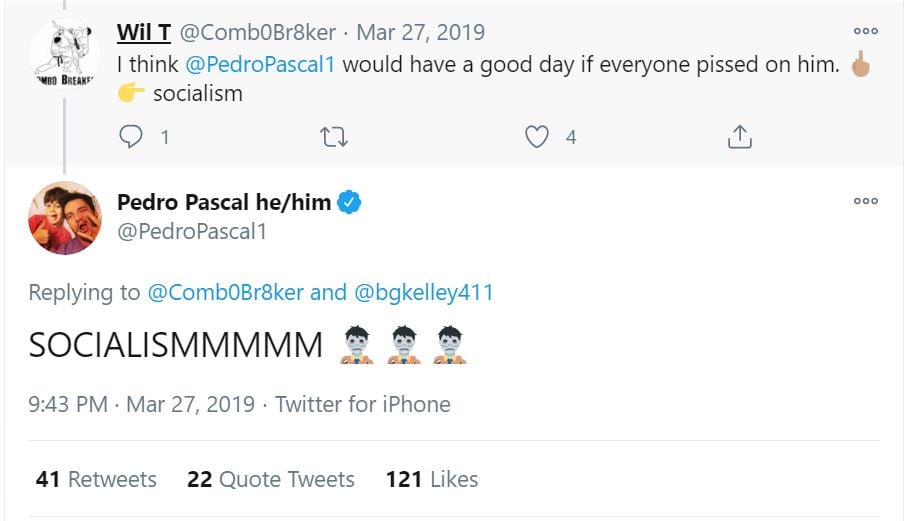This screenshot has width=909, height=521.
Task: Click the @bgkelley411 link in Replying to
Action: [423, 293]
